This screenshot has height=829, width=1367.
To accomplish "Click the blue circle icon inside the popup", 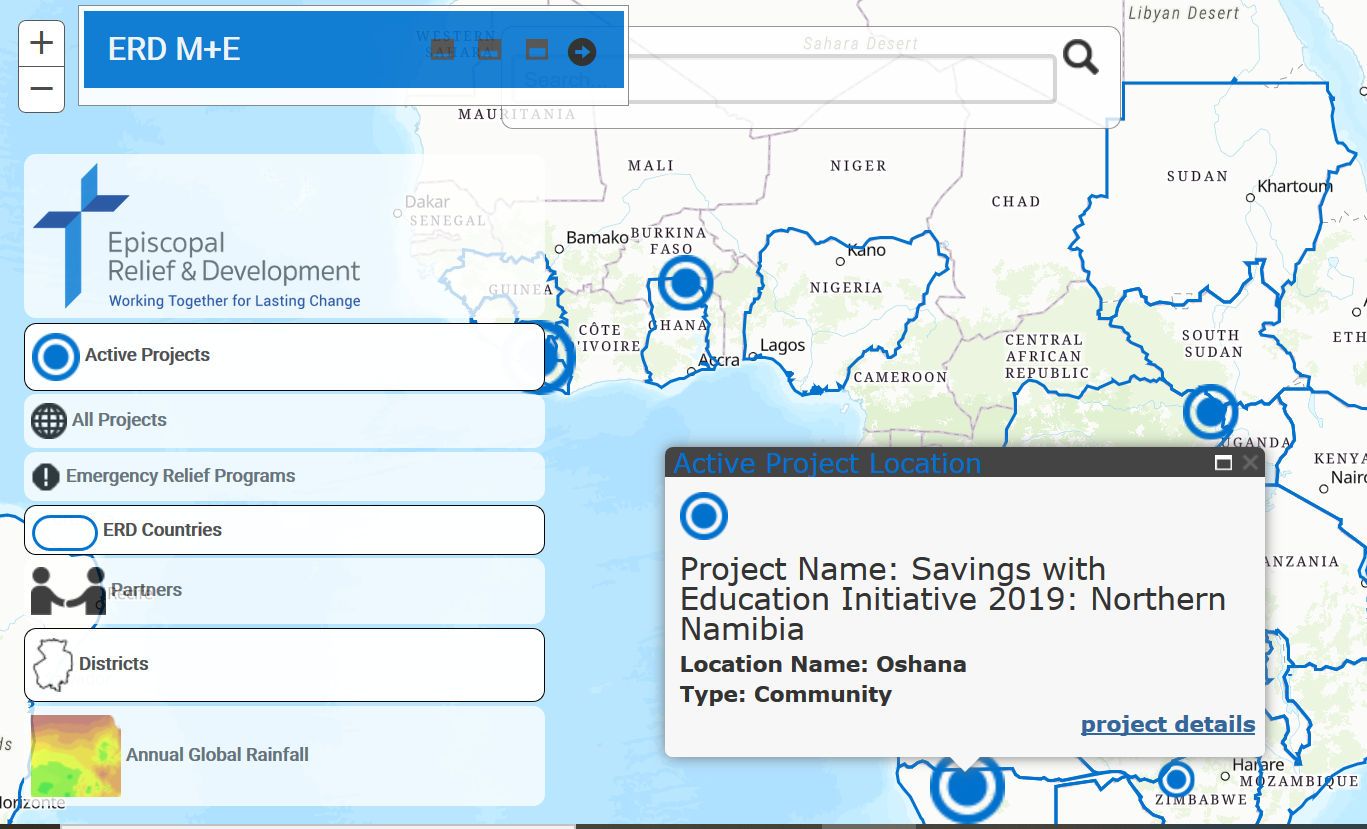I will 704,516.
